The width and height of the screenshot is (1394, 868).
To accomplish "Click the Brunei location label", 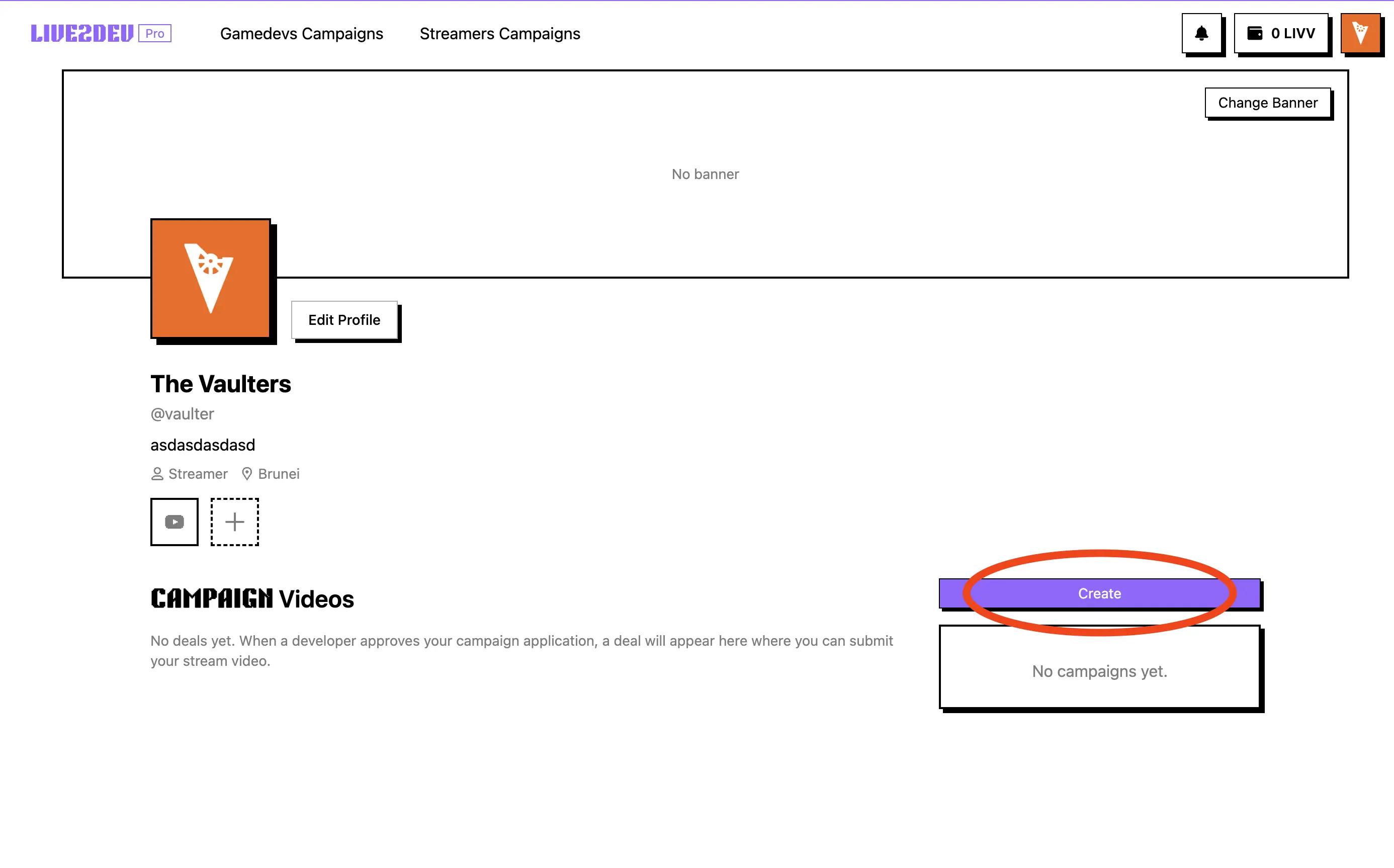I will 271,474.
